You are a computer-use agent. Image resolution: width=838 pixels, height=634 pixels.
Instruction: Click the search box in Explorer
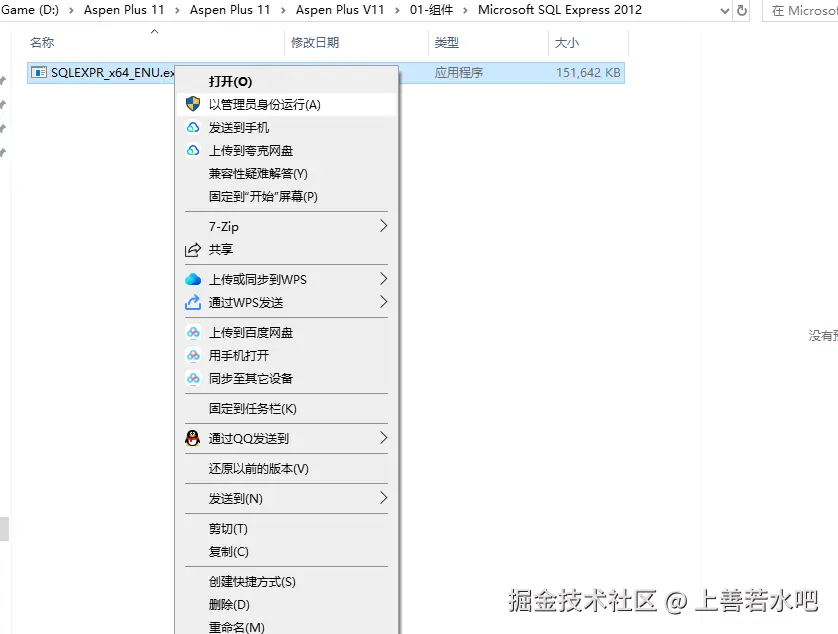point(802,10)
